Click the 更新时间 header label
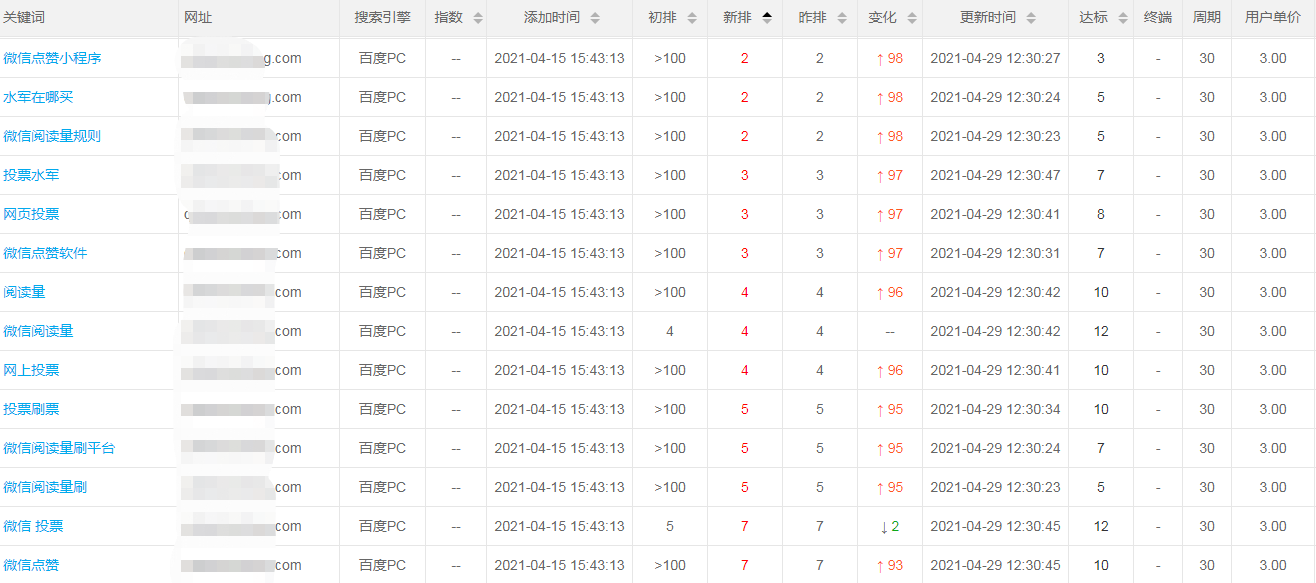 (988, 18)
